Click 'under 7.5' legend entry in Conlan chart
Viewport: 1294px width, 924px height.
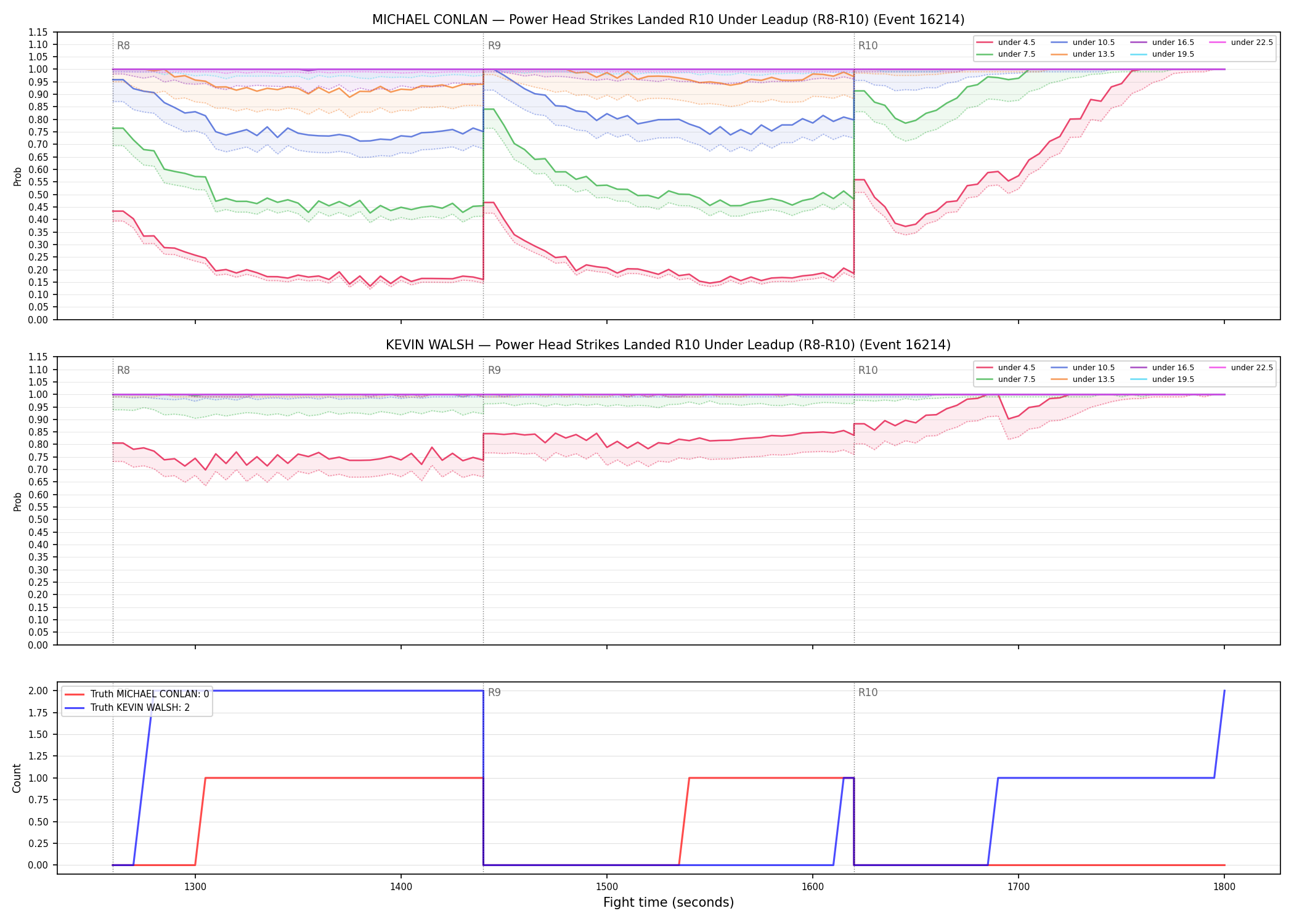1006,54
